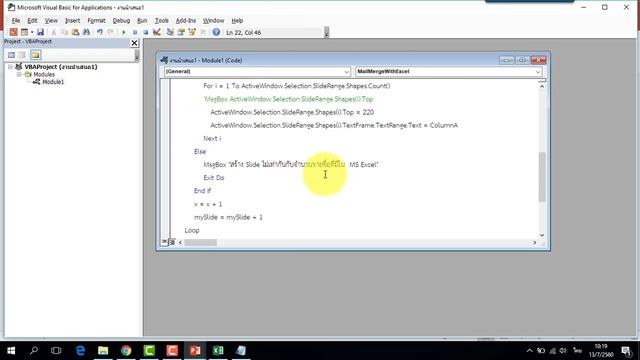640x360 pixels.
Task: Click the Cut scissors icon
Action: coord(53,32)
